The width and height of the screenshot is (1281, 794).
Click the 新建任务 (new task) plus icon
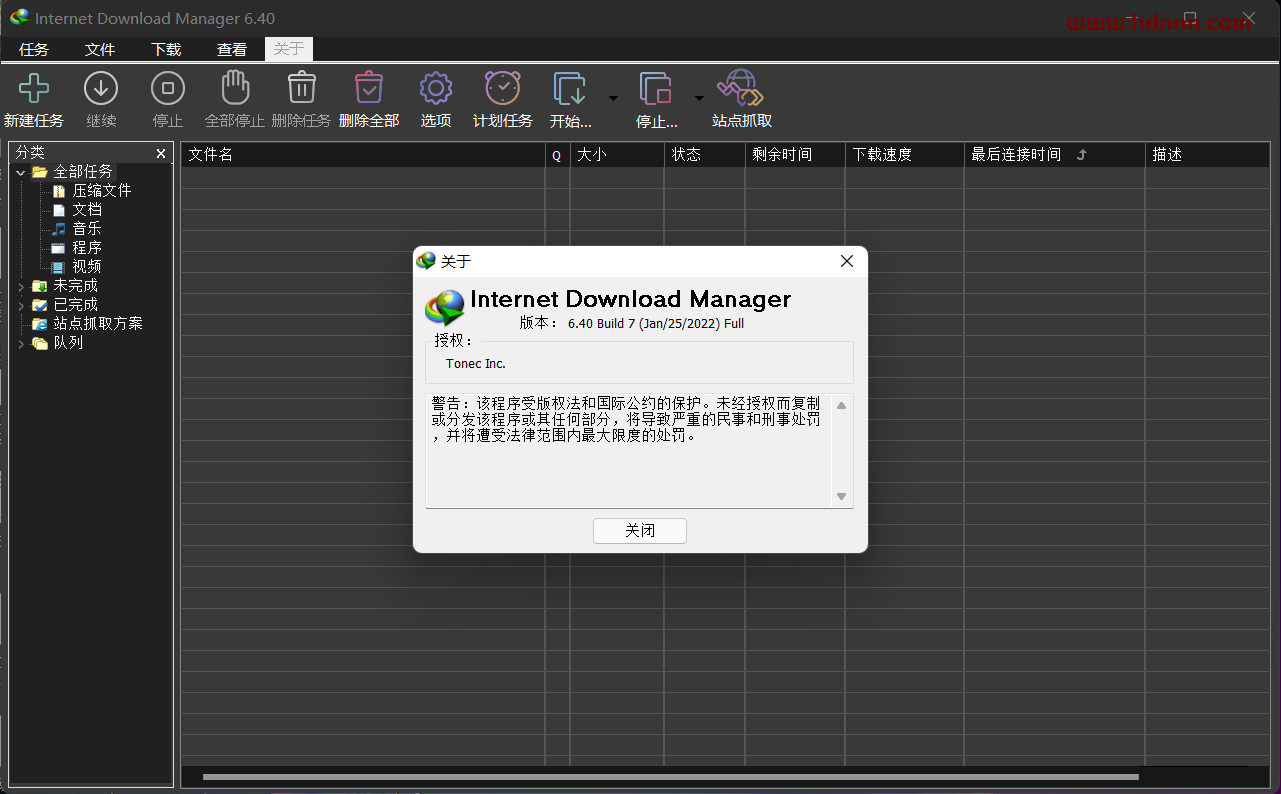coord(34,88)
